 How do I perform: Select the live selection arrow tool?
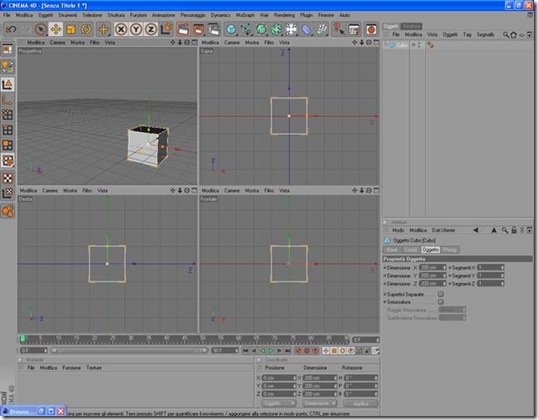(40, 29)
